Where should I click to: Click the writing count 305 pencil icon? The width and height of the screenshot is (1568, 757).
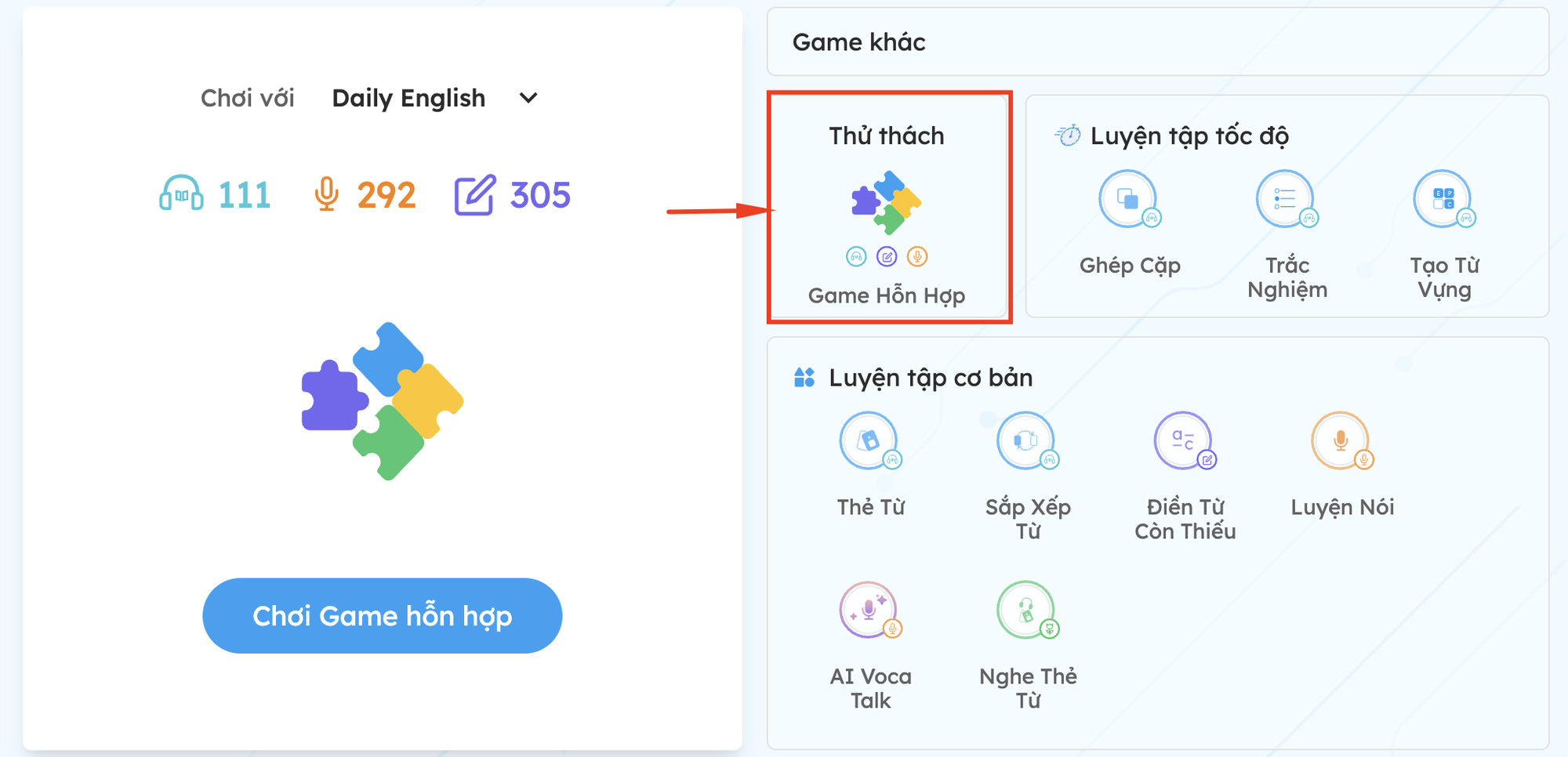(x=474, y=195)
